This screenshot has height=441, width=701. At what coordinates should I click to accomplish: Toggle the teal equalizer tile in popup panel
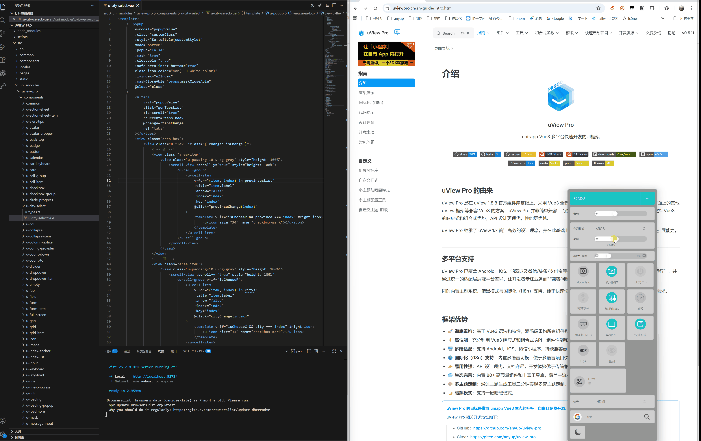coord(612,300)
